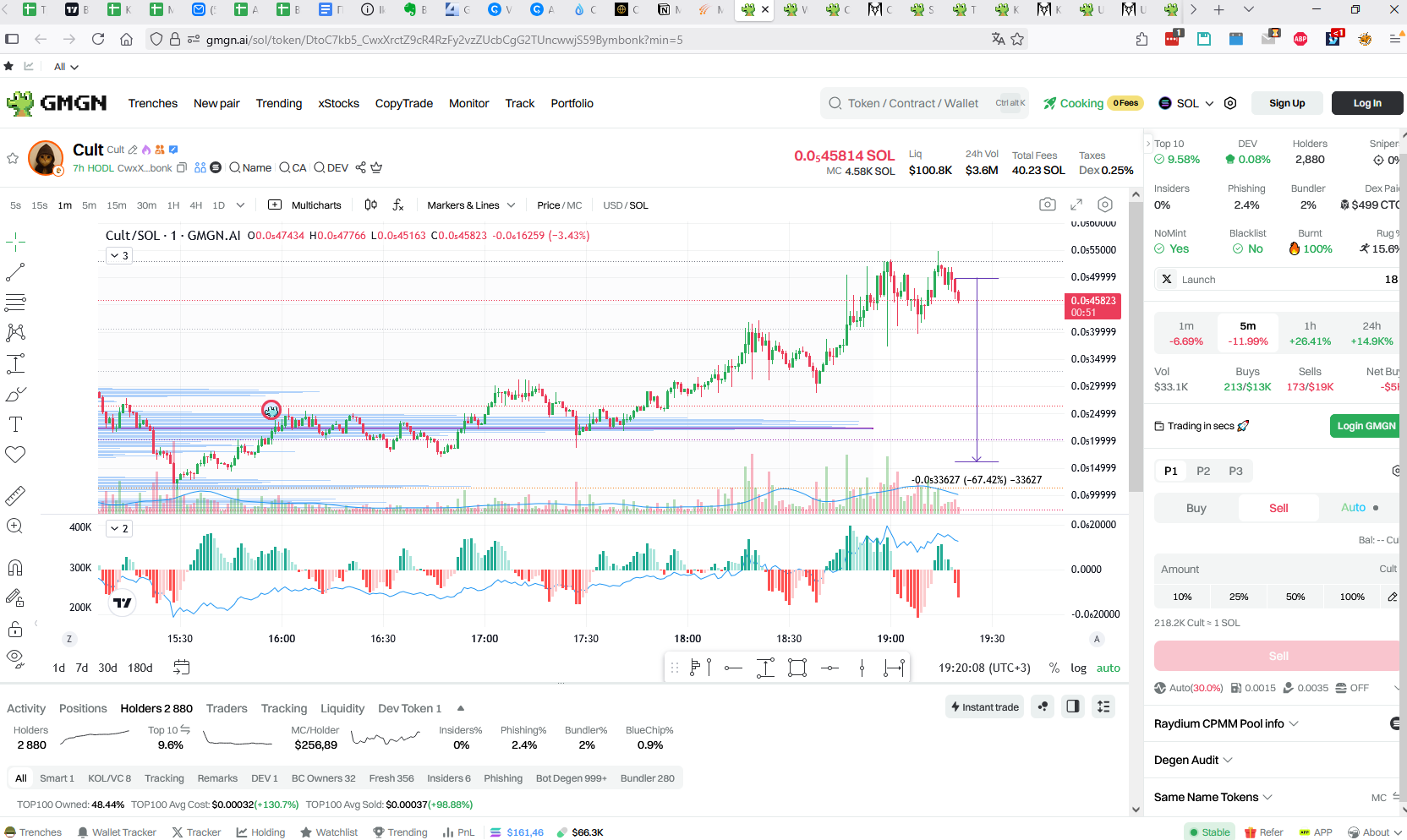
Task: Open the Fibonacci retracement tools
Action: [15, 303]
